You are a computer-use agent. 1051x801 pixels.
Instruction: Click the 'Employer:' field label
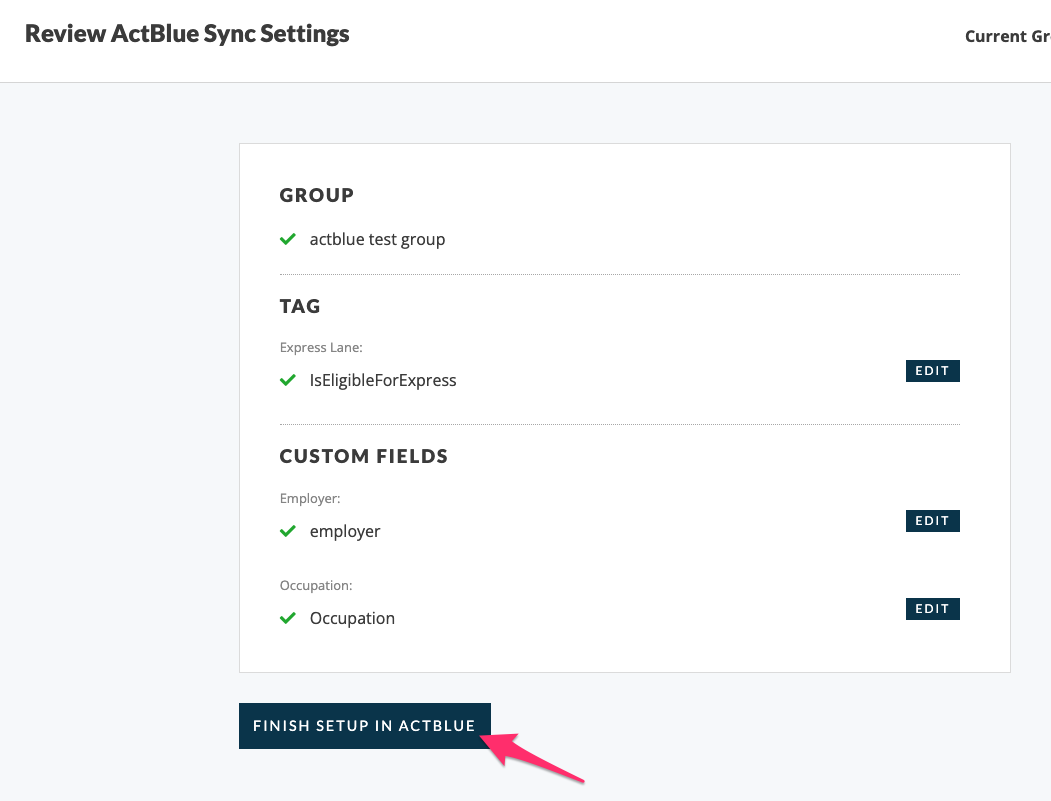pyautogui.click(x=310, y=498)
